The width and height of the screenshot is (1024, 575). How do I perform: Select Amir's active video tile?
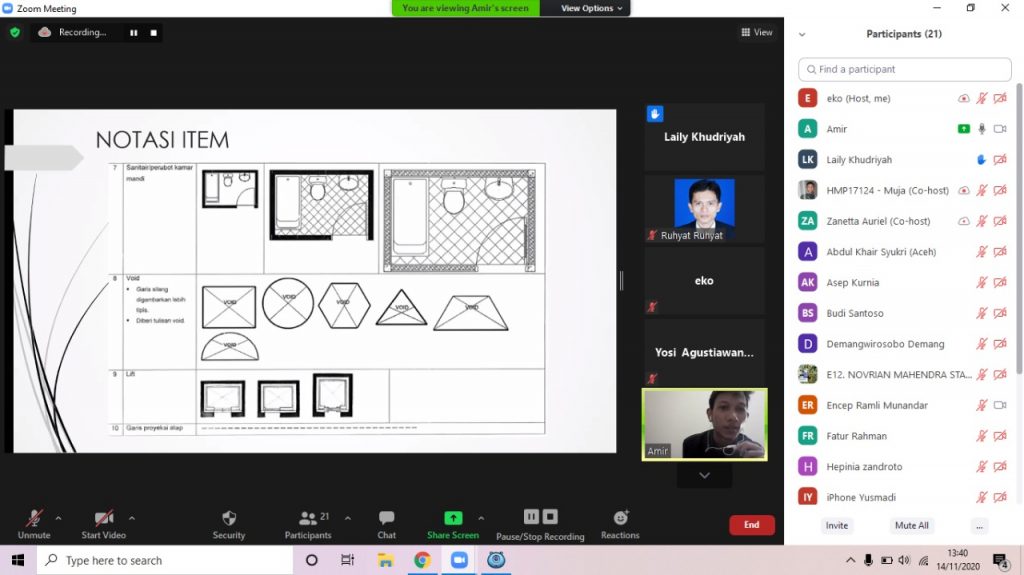coord(704,424)
